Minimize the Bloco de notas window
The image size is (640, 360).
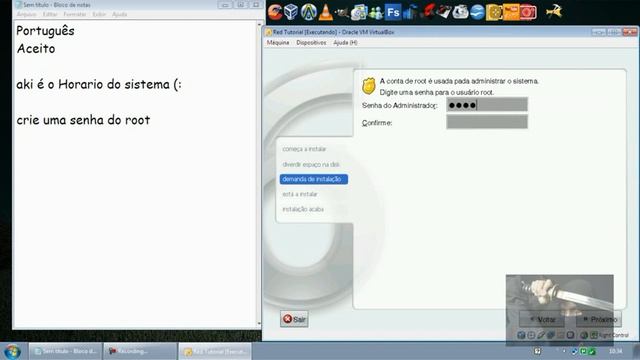(225, 5)
